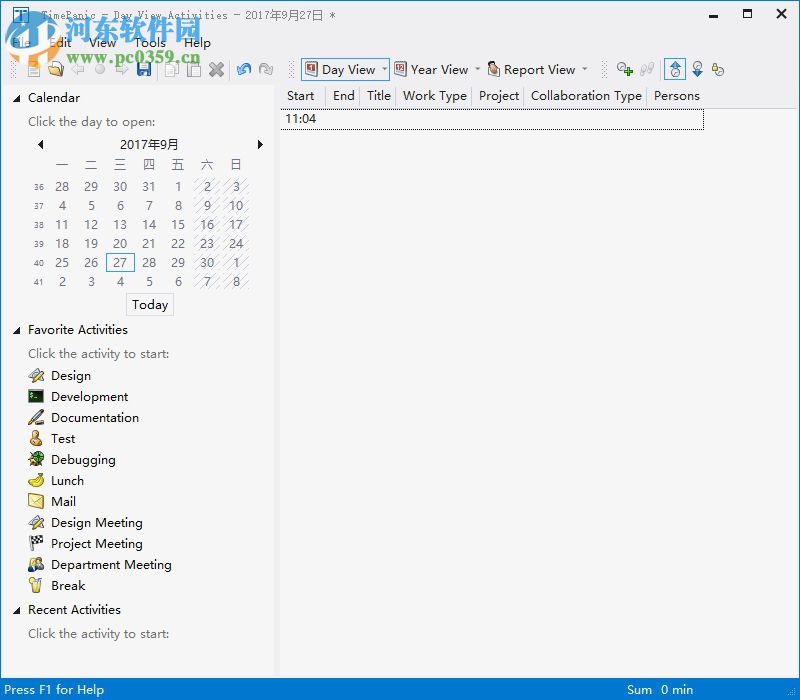The width and height of the screenshot is (800, 700).
Task: Select the Add Activity tool
Action: pyautogui.click(x=625, y=69)
